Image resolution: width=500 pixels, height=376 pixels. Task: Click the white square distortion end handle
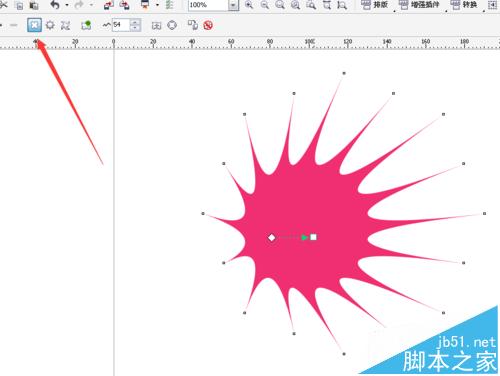(313, 237)
